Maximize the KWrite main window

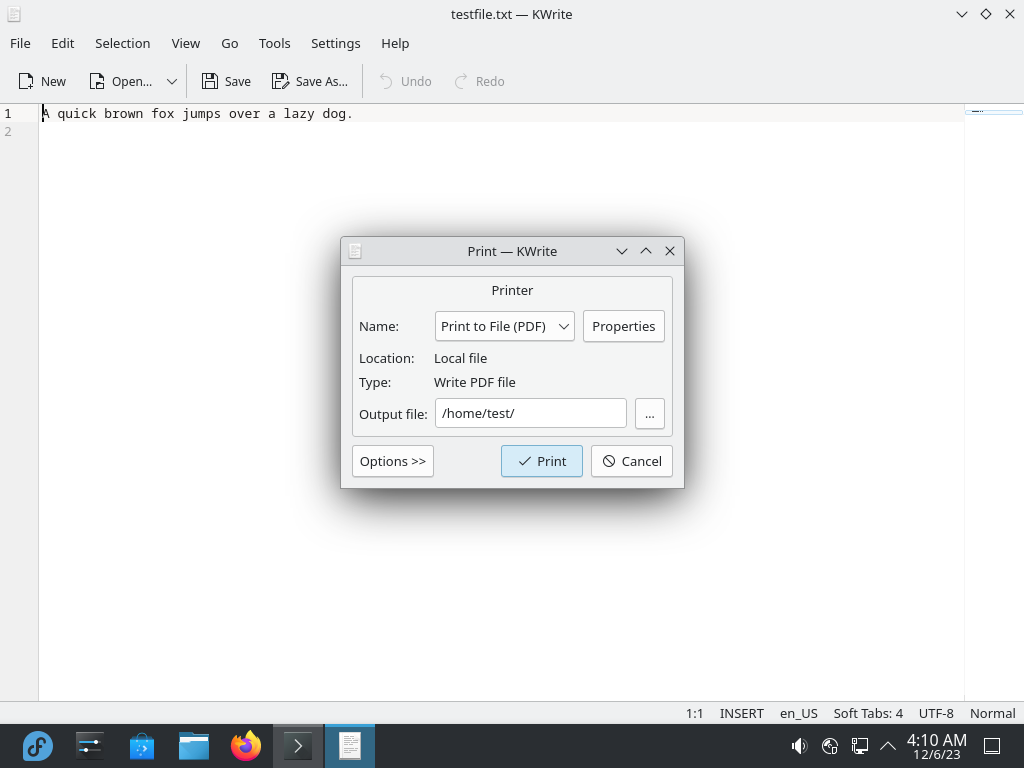(986, 14)
